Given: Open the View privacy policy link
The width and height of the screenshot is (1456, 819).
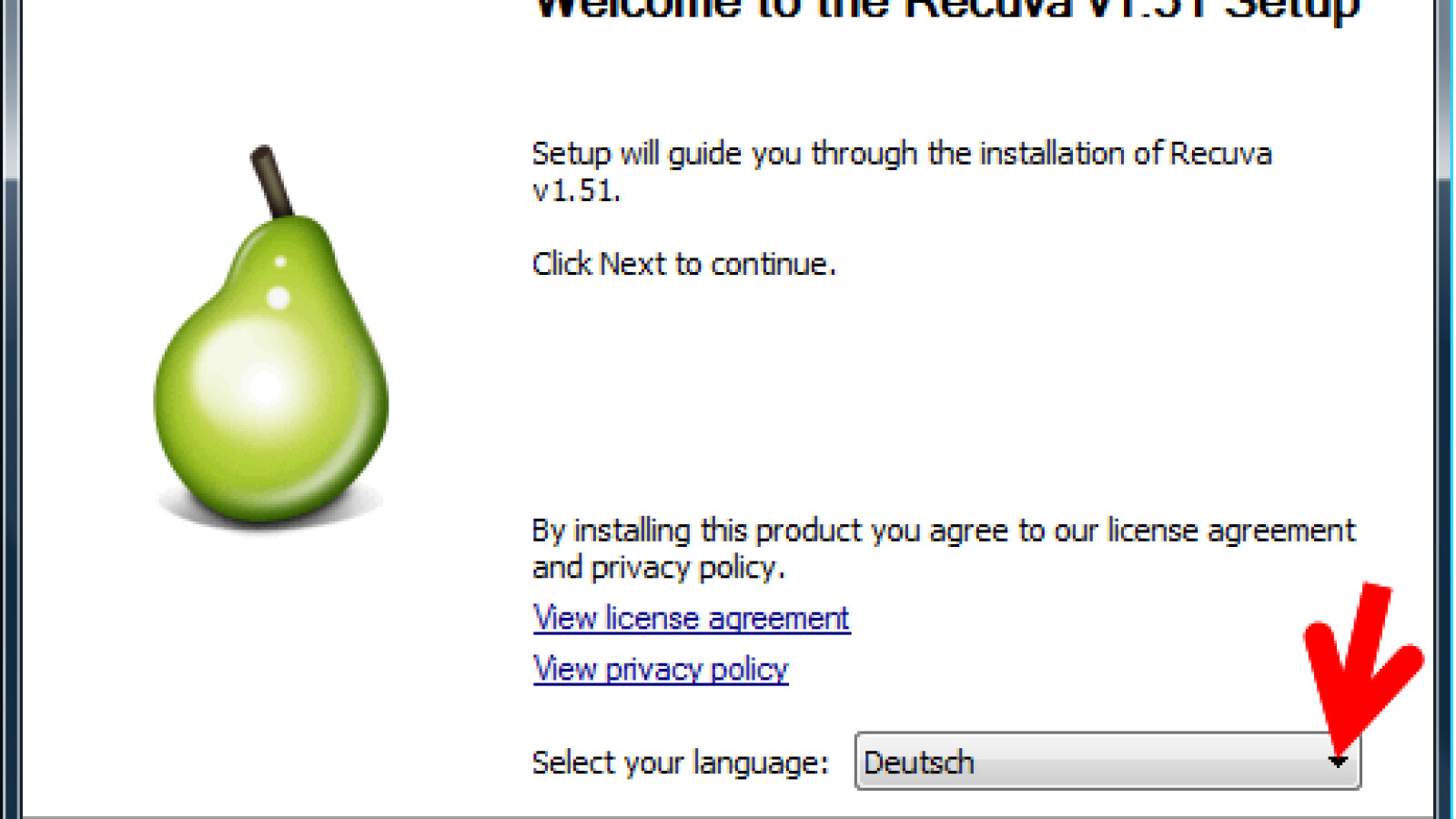Looking at the screenshot, I should pos(661,670).
